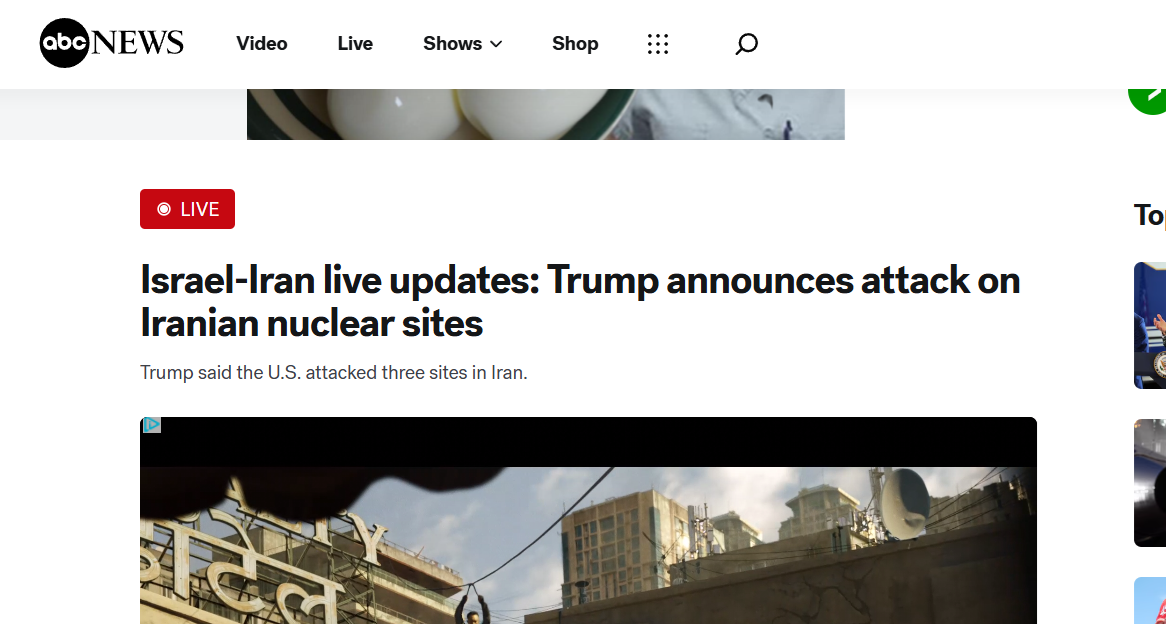Image resolution: width=1166 pixels, height=624 pixels.
Task: Play the main article video
Action: click(588, 521)
